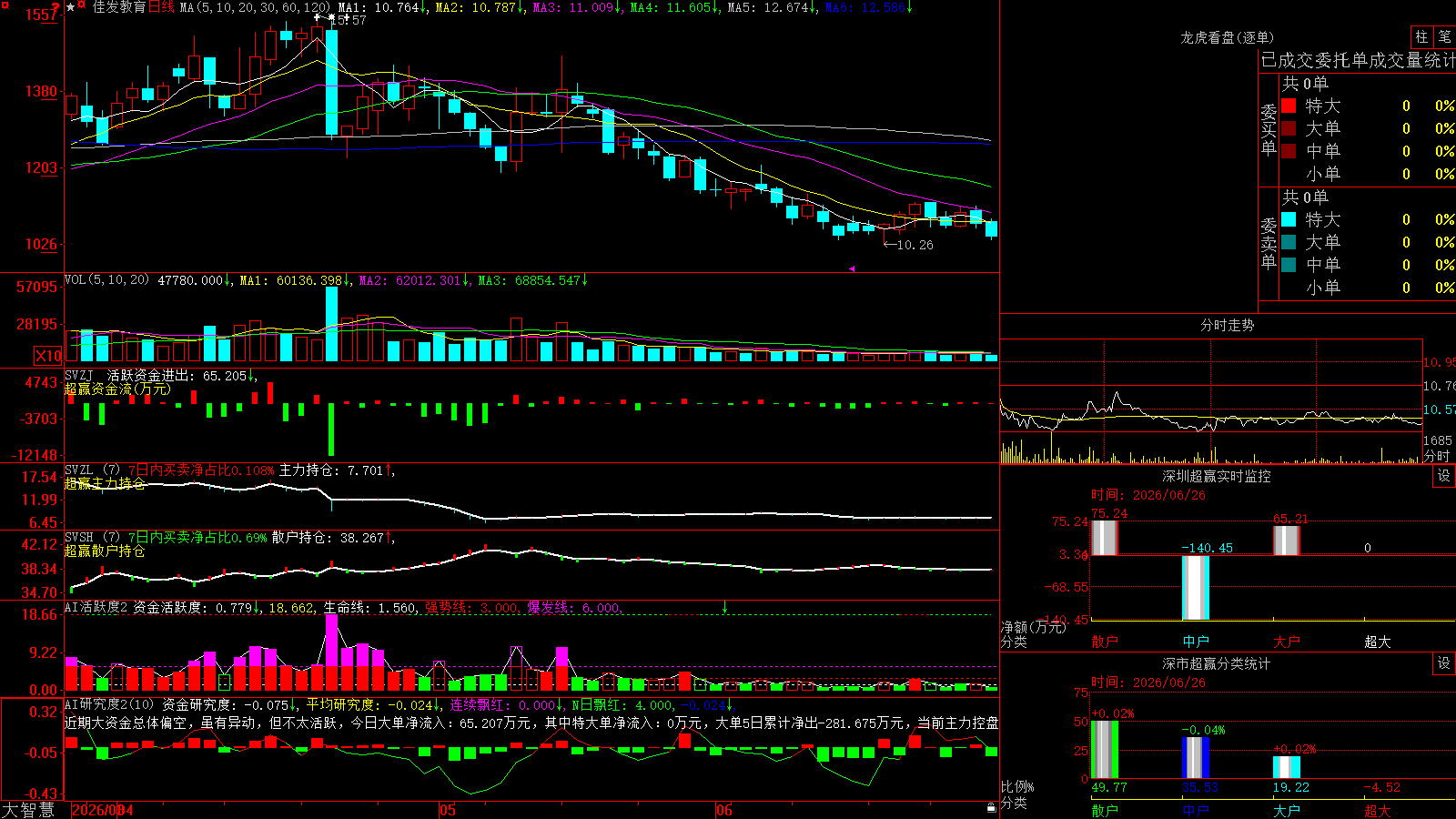Viewport: 1456px width, 819px height.
Task: Click the 已成交委托单成交量统计 header
Action: click(1358, 60)
